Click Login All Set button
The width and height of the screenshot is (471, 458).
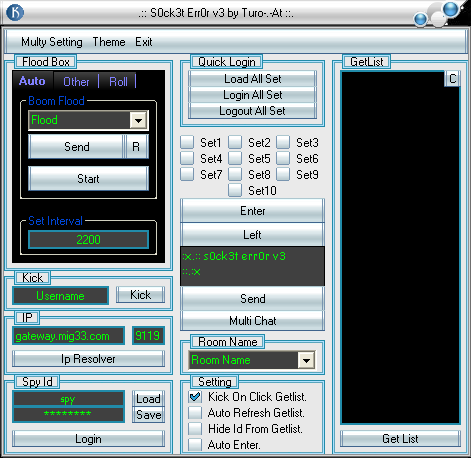(x=252, y=95)
